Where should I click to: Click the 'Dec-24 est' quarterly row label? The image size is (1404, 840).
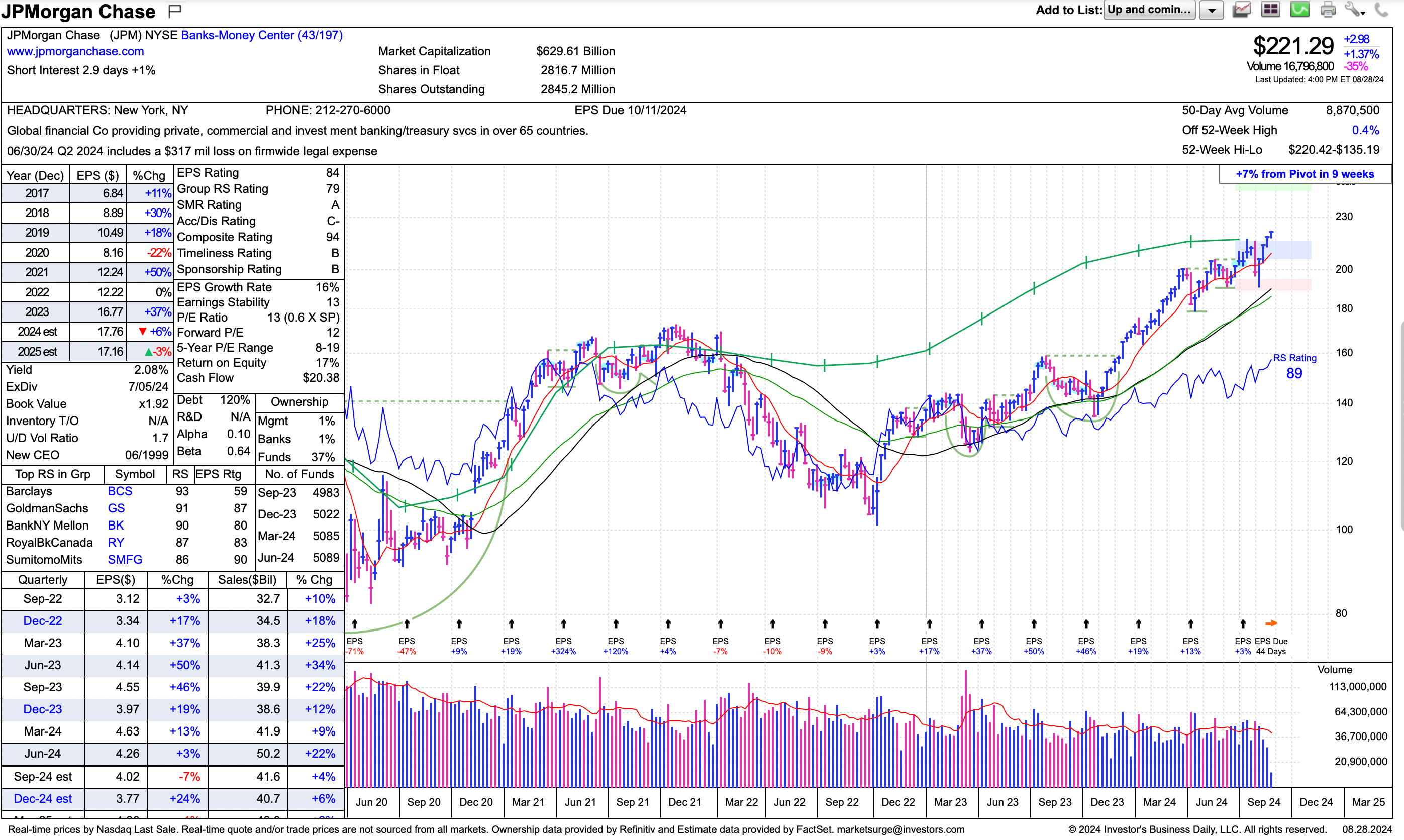click(x=42, y=799)
